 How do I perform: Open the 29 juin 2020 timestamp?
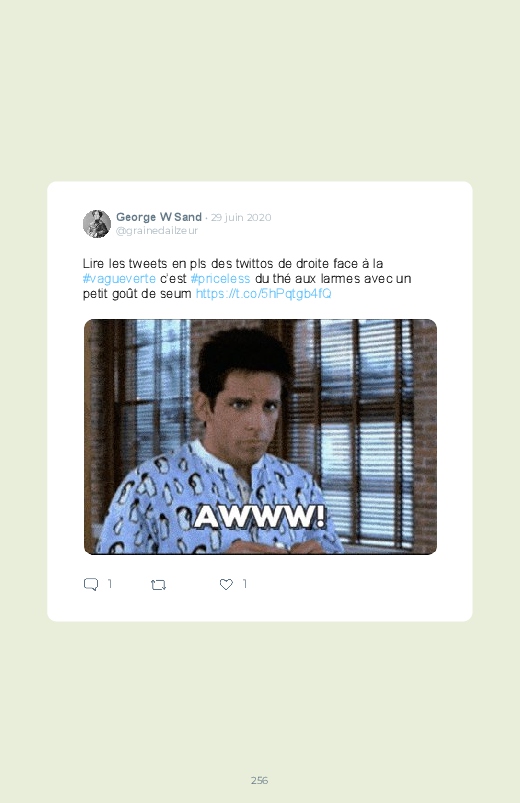[x=241, y=217]
